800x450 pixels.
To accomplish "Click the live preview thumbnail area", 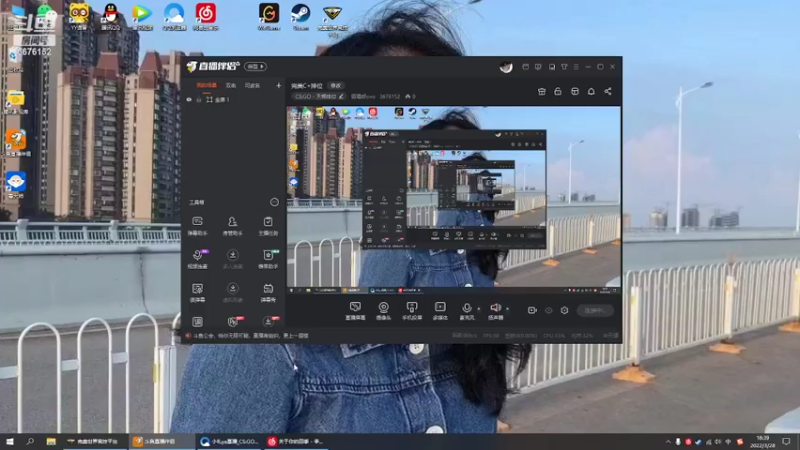I will click(454, 200).
